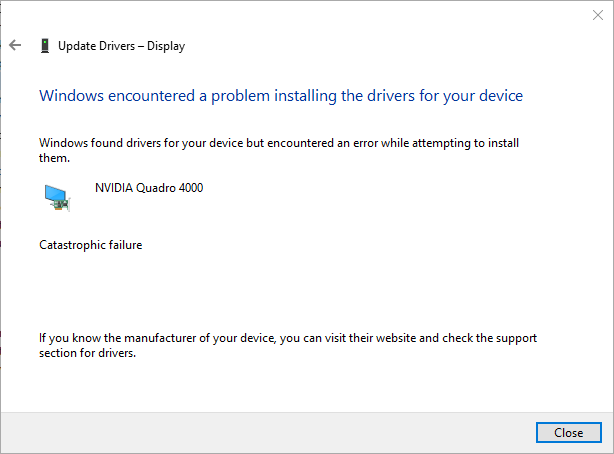Screen dimensions: 614x454
Task: Click the word "Windows" starting the blue heading
Action: [x=70, y=96]
